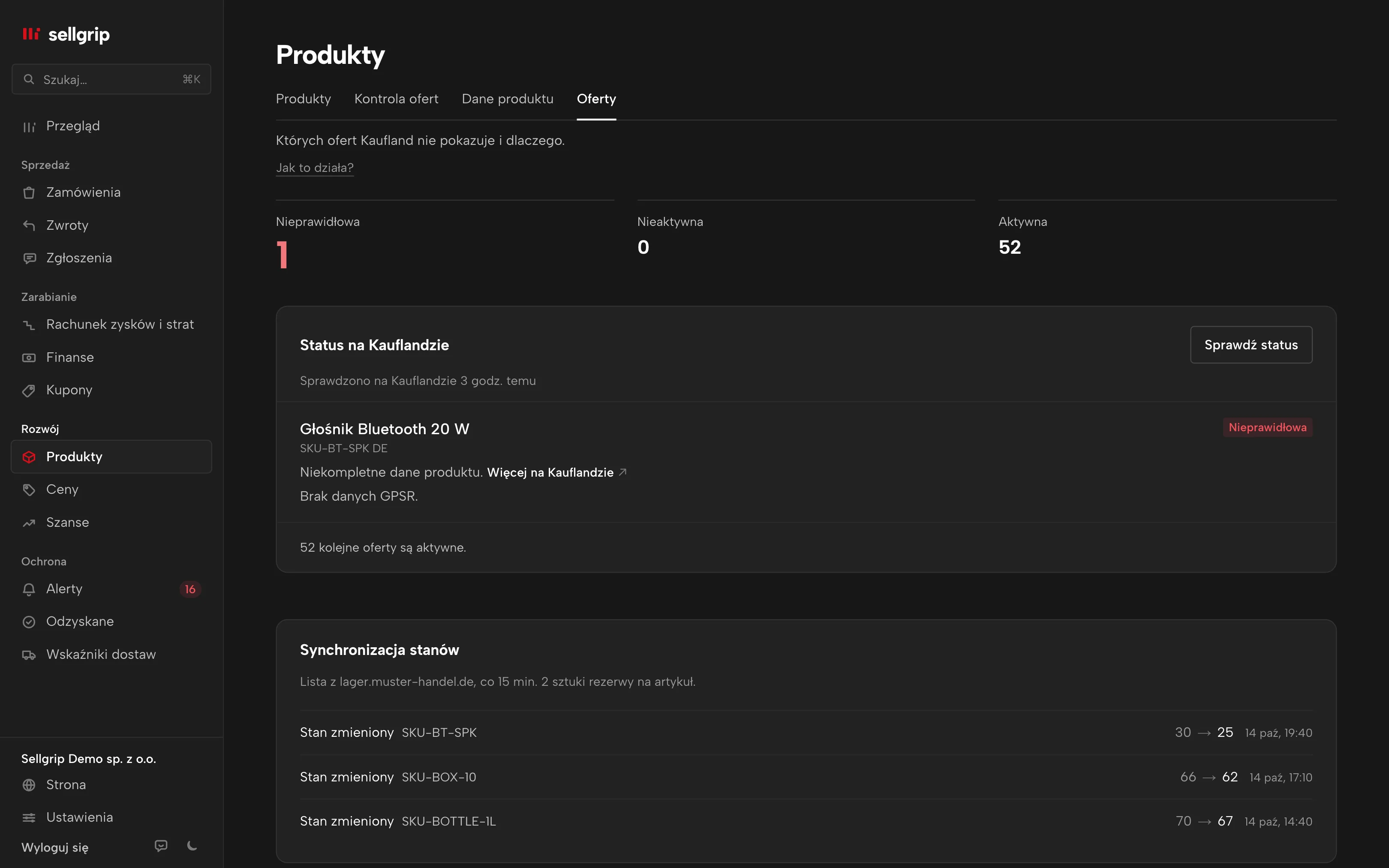Click Wyloguj się to log out

click(x=54, y=847)
